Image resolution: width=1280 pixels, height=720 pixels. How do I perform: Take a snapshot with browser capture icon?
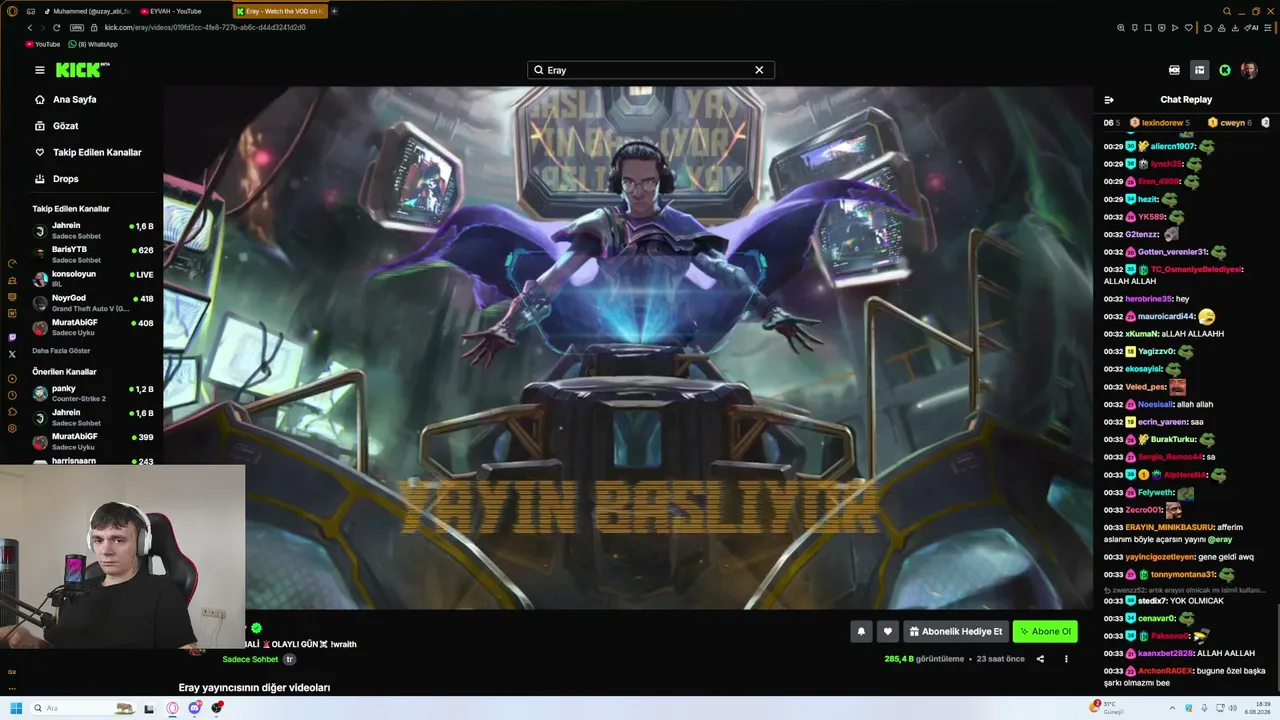(x=1149, y=28)
